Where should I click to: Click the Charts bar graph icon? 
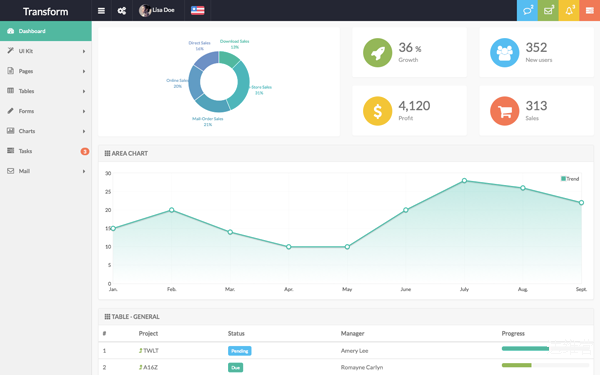[11, 131]
